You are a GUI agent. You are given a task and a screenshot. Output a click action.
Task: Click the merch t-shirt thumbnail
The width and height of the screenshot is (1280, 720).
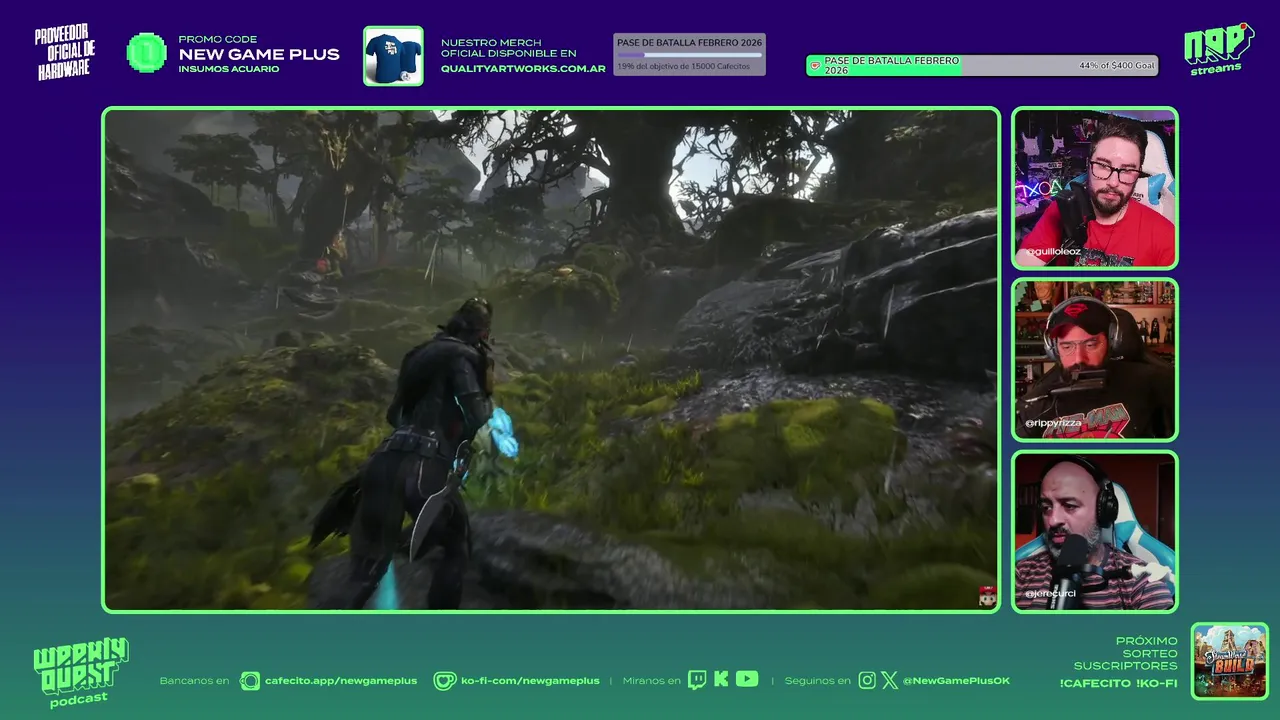[393, 56]
